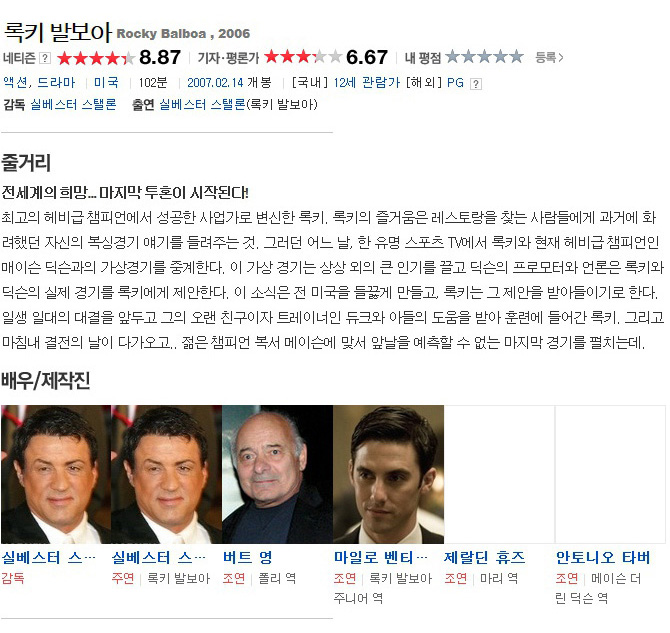Open the 버트 영 photo thumbnail
The height and width of the screenshot is (633, 670).
[x=277, y=474]
